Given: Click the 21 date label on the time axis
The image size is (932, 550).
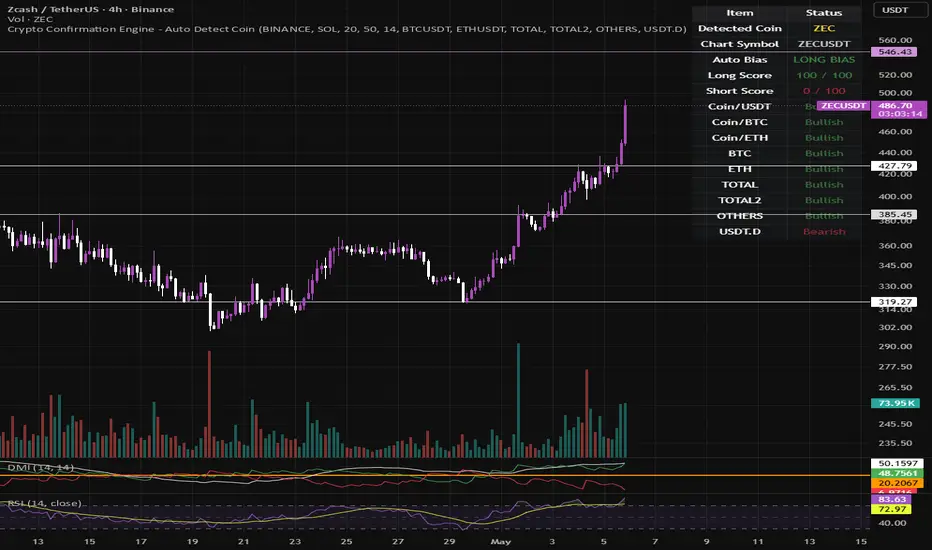Looking at the screenshot, I should [x=243, y=541].
